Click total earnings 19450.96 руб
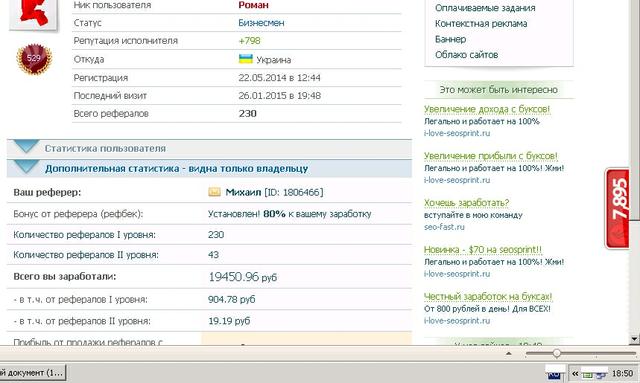Image resolution: width=640 pixels, height=383 pixels. (242, 277)
